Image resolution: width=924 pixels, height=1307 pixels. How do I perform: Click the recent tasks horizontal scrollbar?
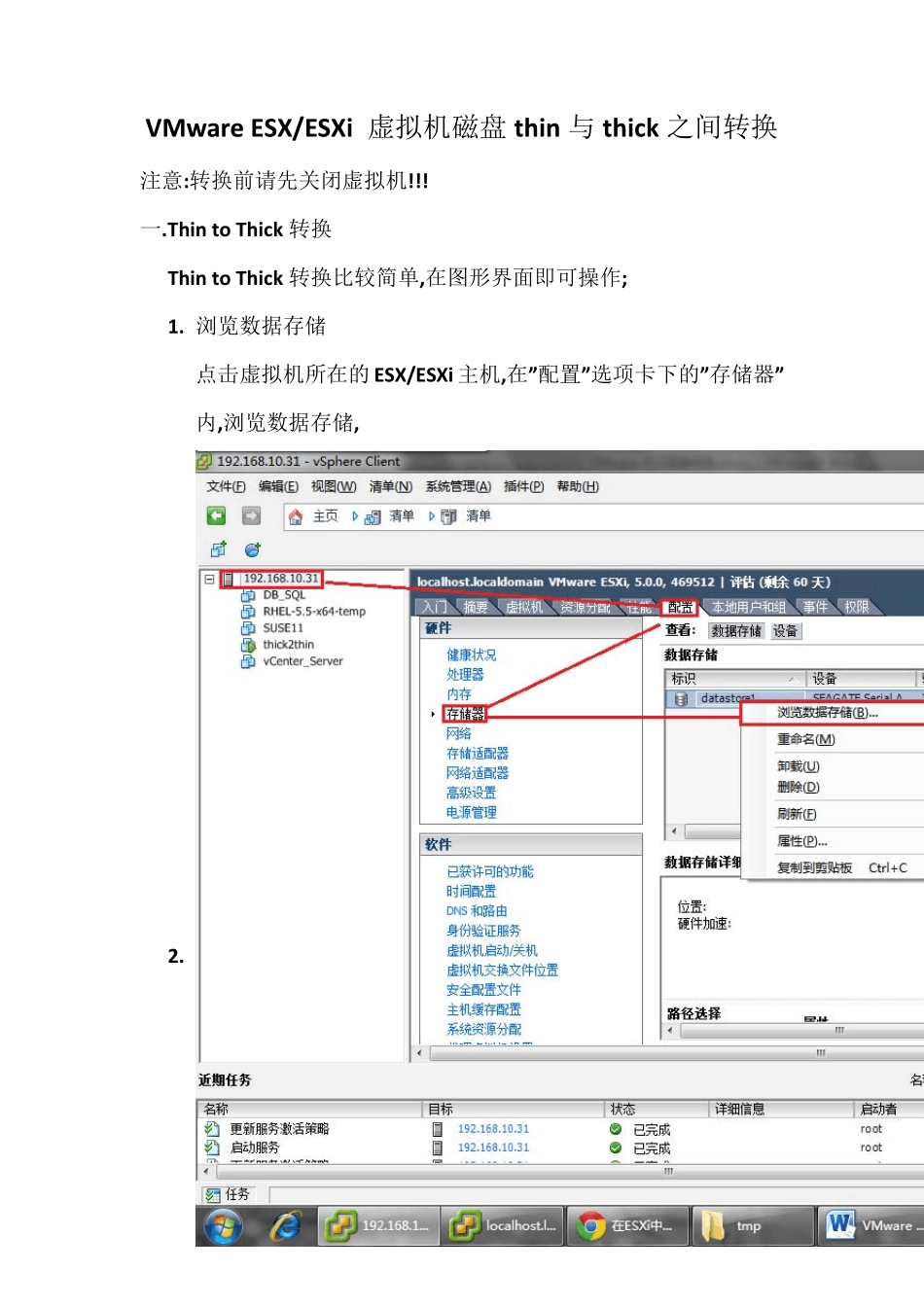click(x=560, y=1172)
